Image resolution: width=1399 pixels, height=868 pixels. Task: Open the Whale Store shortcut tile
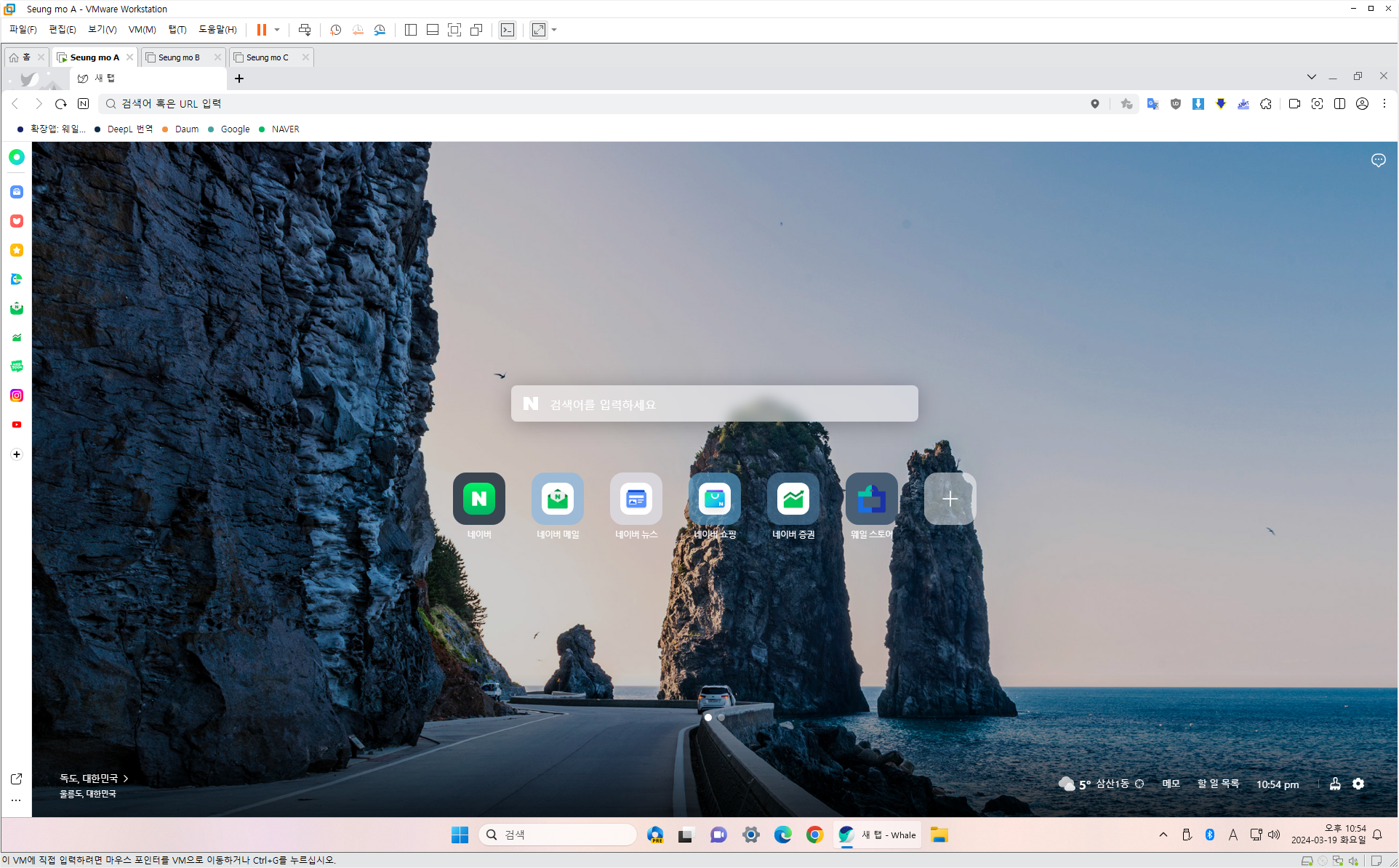tap(871, 499)
